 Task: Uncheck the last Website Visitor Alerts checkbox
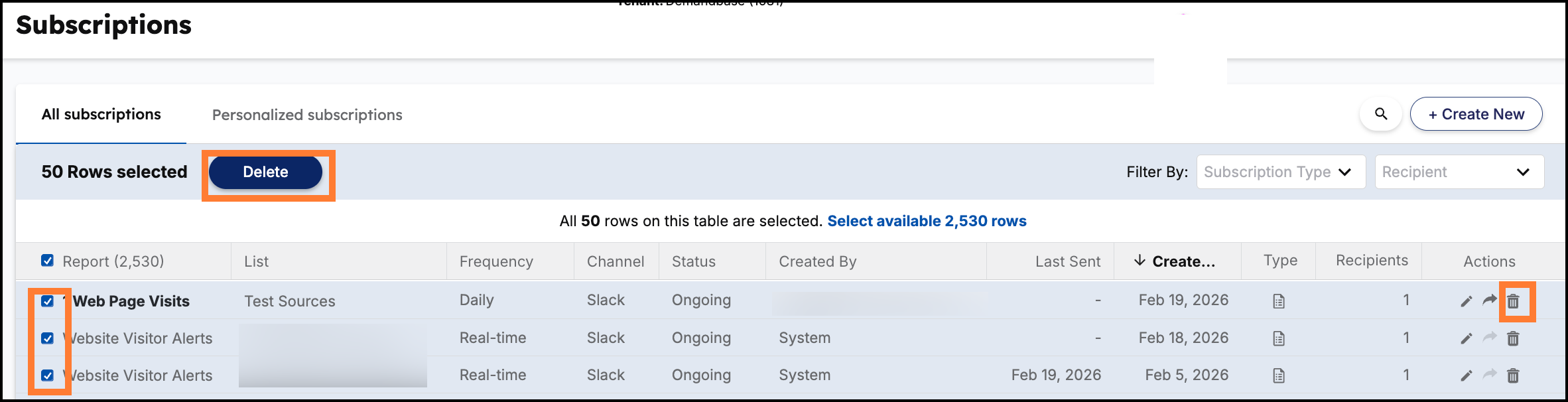pos(47,375)
